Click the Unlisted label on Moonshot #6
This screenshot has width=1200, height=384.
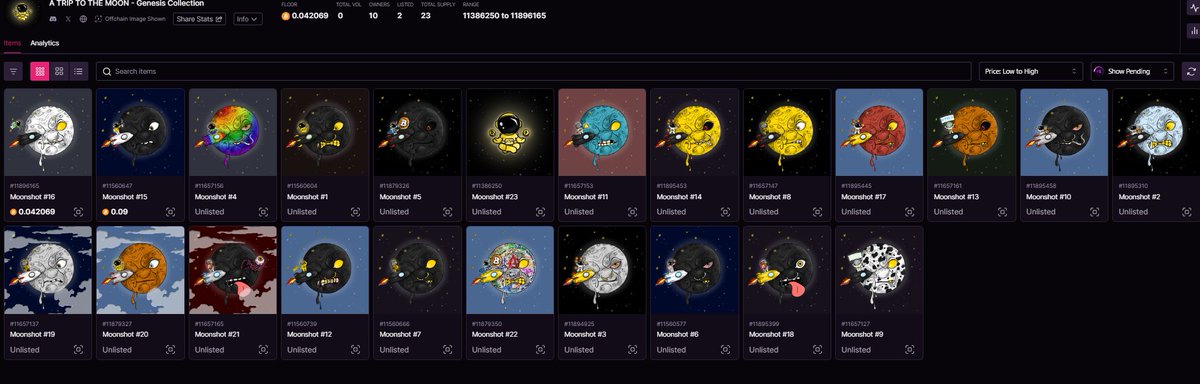coord(672,350)
